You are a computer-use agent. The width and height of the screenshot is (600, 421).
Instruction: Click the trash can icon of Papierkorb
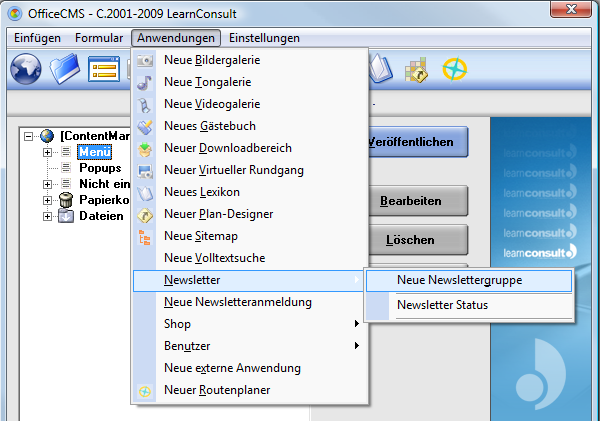pos(66,199)
